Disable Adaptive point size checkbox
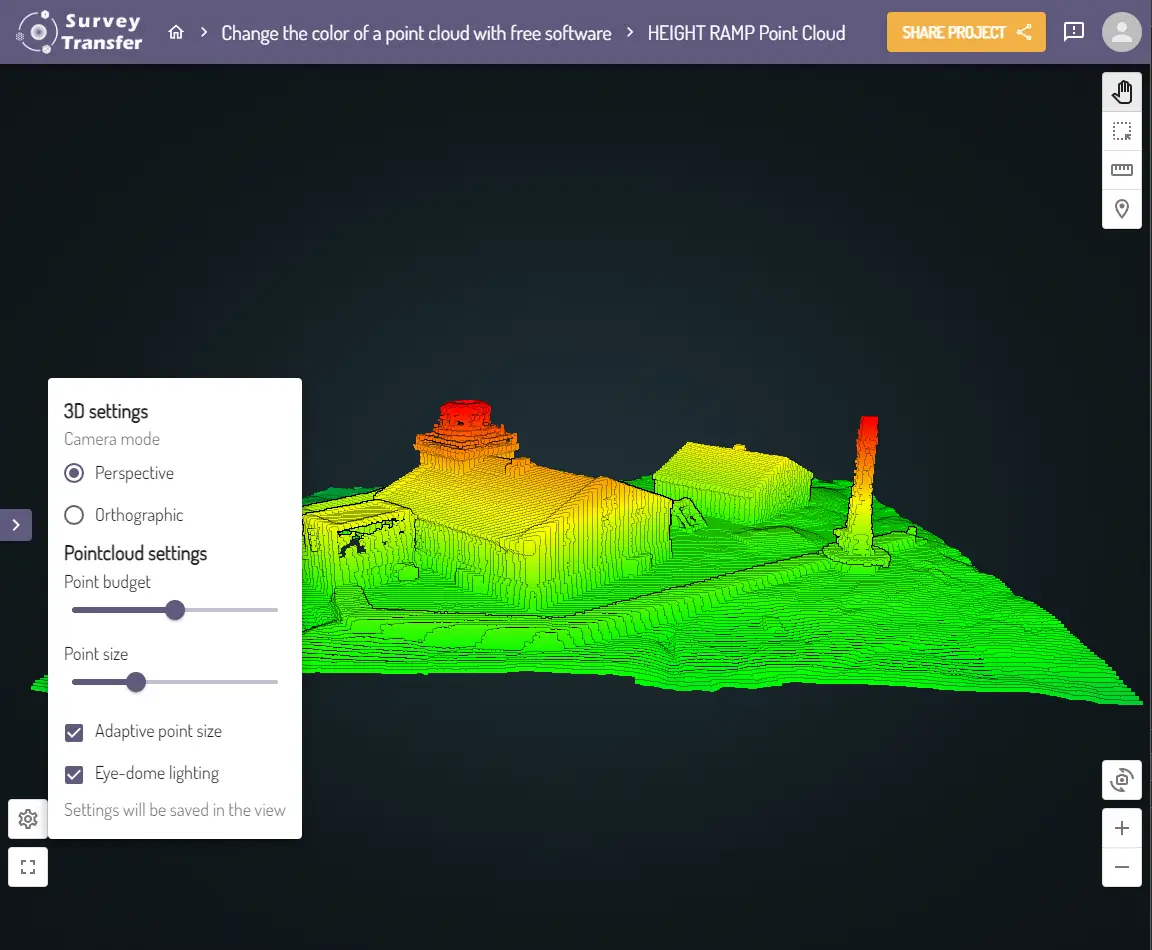 [74, 732]
